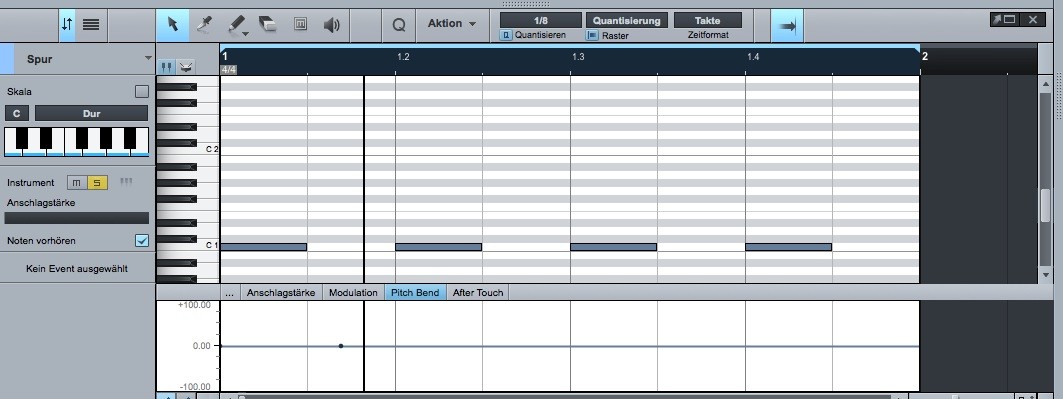Open the instrument editor icon
The image size is (1063, 399).
pyautogui.click(x=126, y=182)
